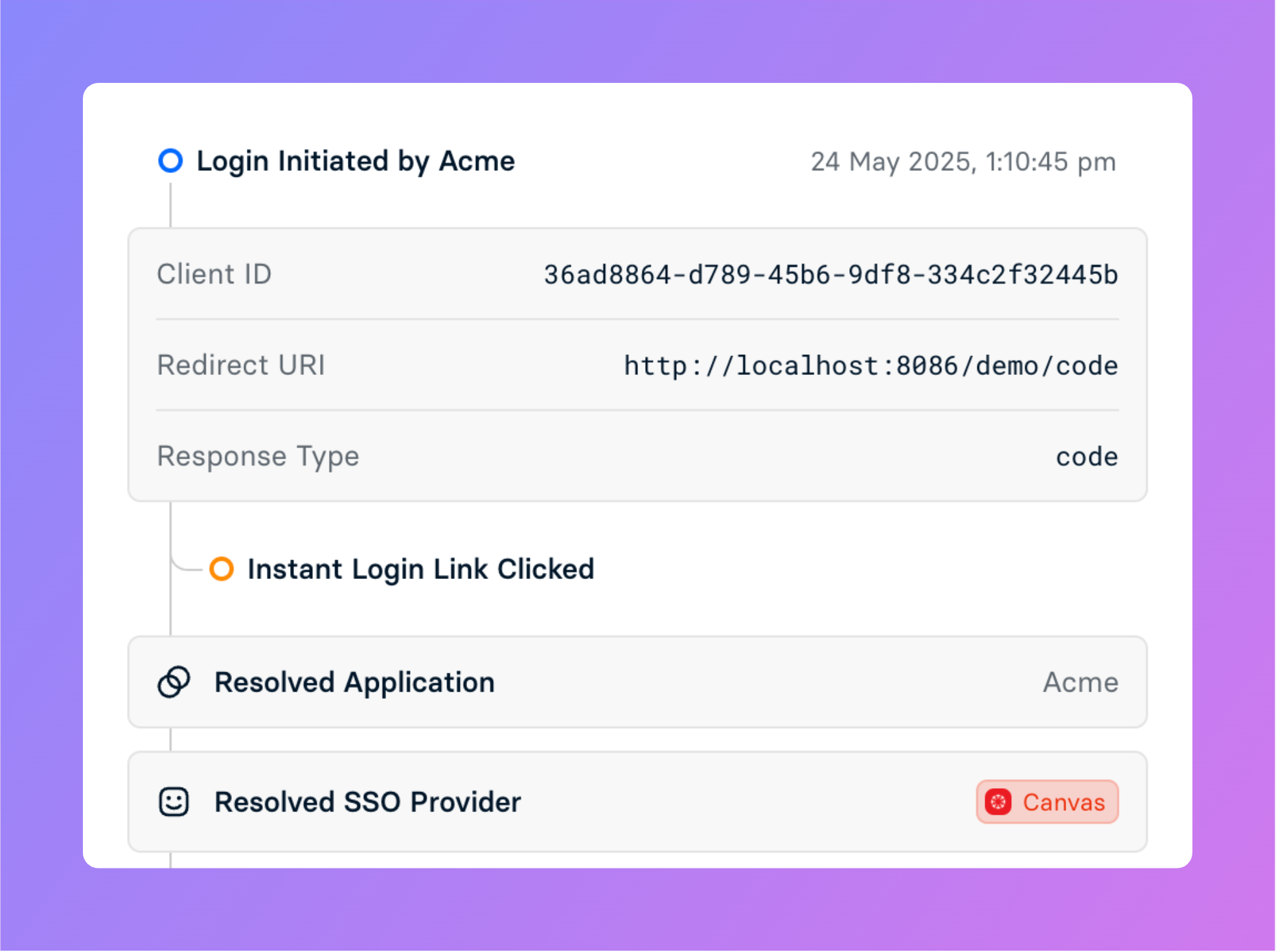1276x952 pixels.
Task: Open the Canvas provider badge
Action: click(x=1047, y=802)
